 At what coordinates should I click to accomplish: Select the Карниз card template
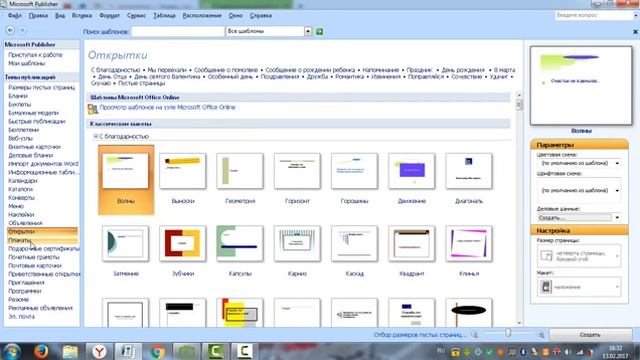297,251
